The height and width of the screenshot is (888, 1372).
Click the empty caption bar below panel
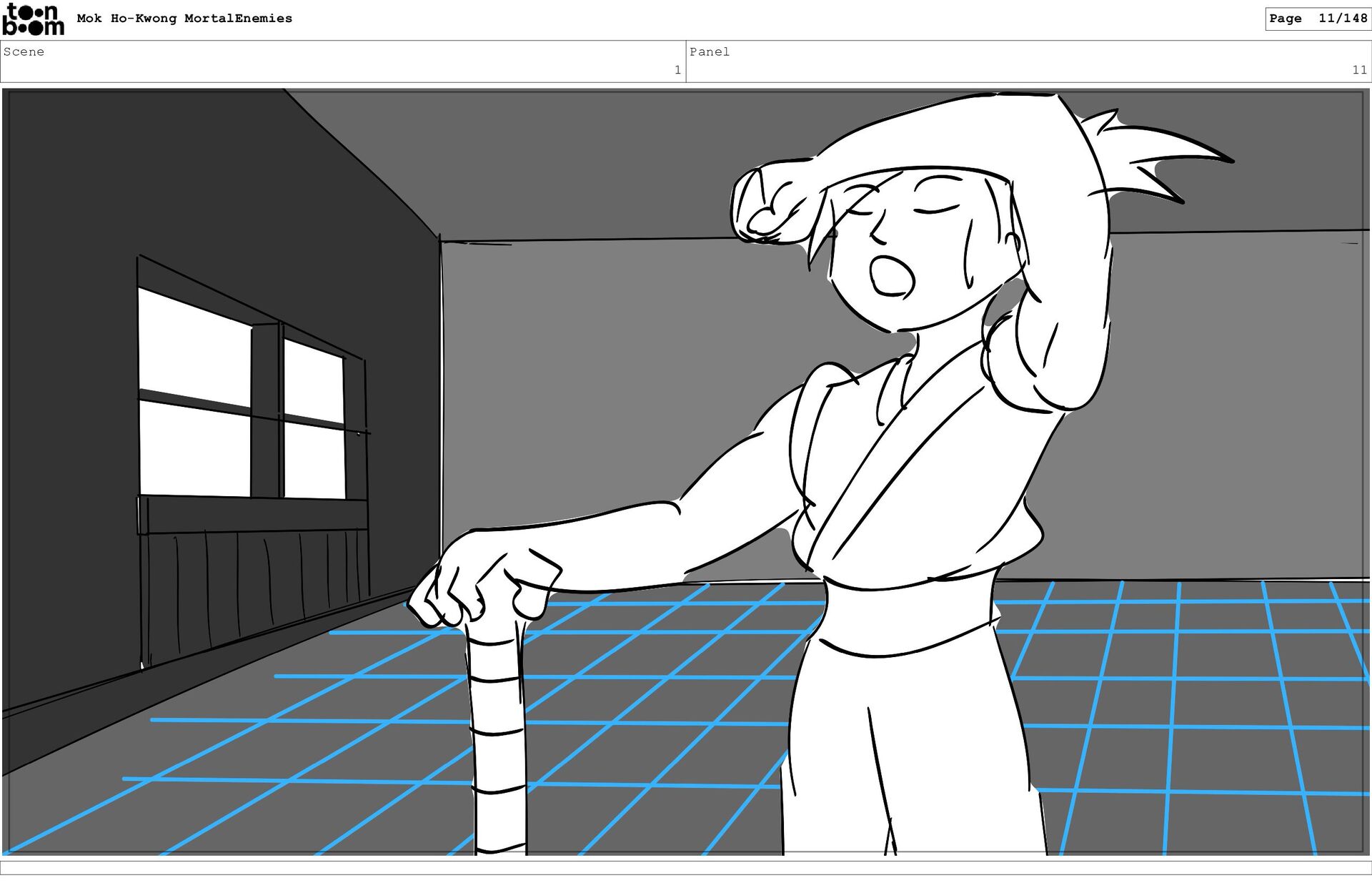point(686,867)
